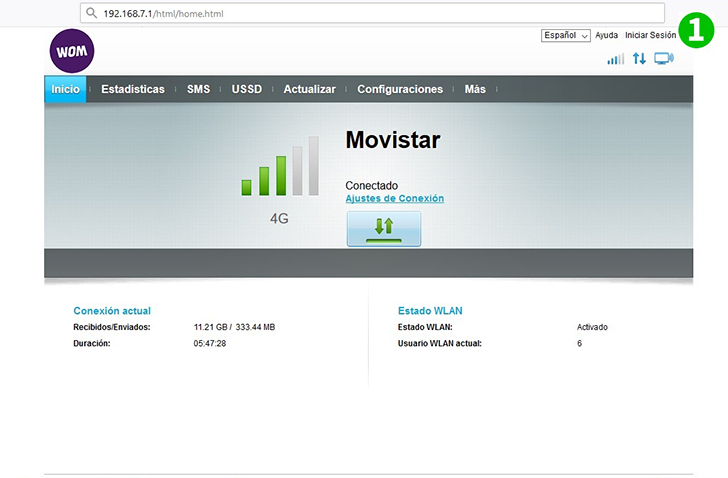The image size is (728, 478).
Task: Click Iniciar Sesión to log in
Action: pos(650,35)
